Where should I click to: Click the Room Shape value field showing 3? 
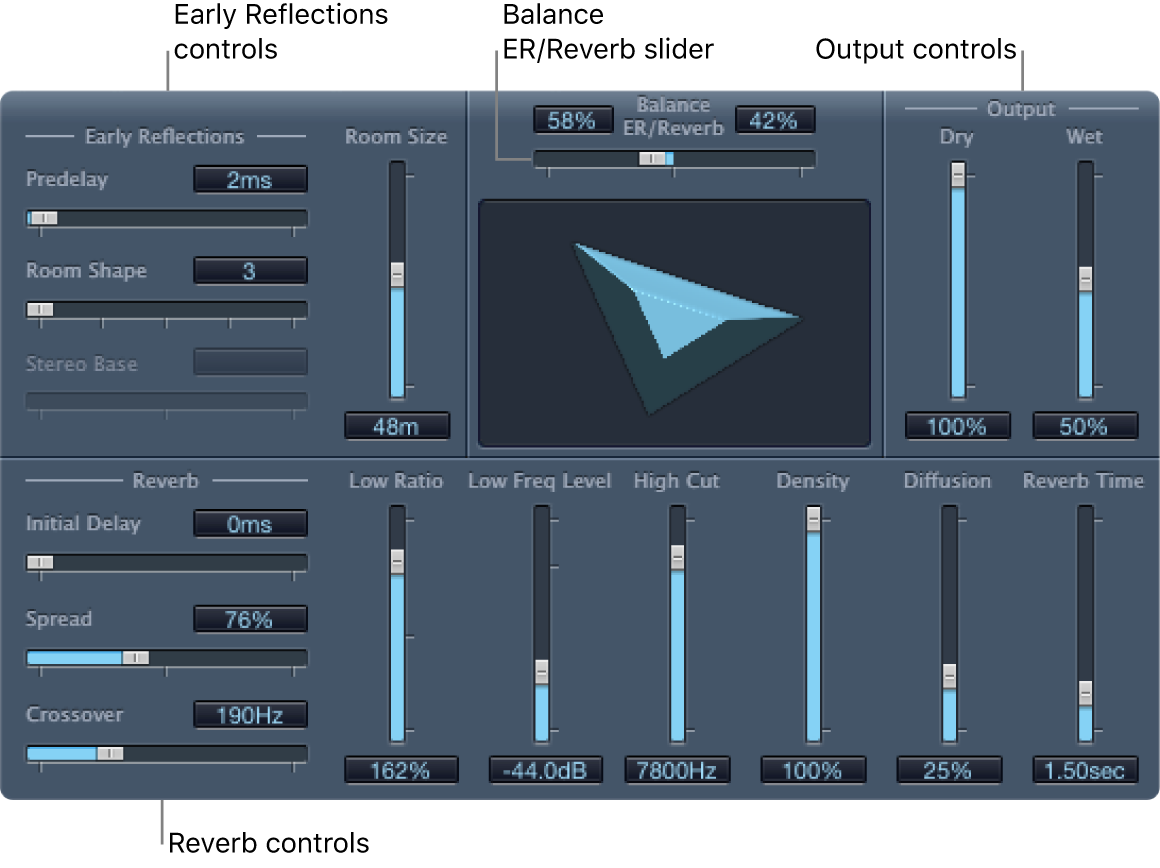point(250,270)
